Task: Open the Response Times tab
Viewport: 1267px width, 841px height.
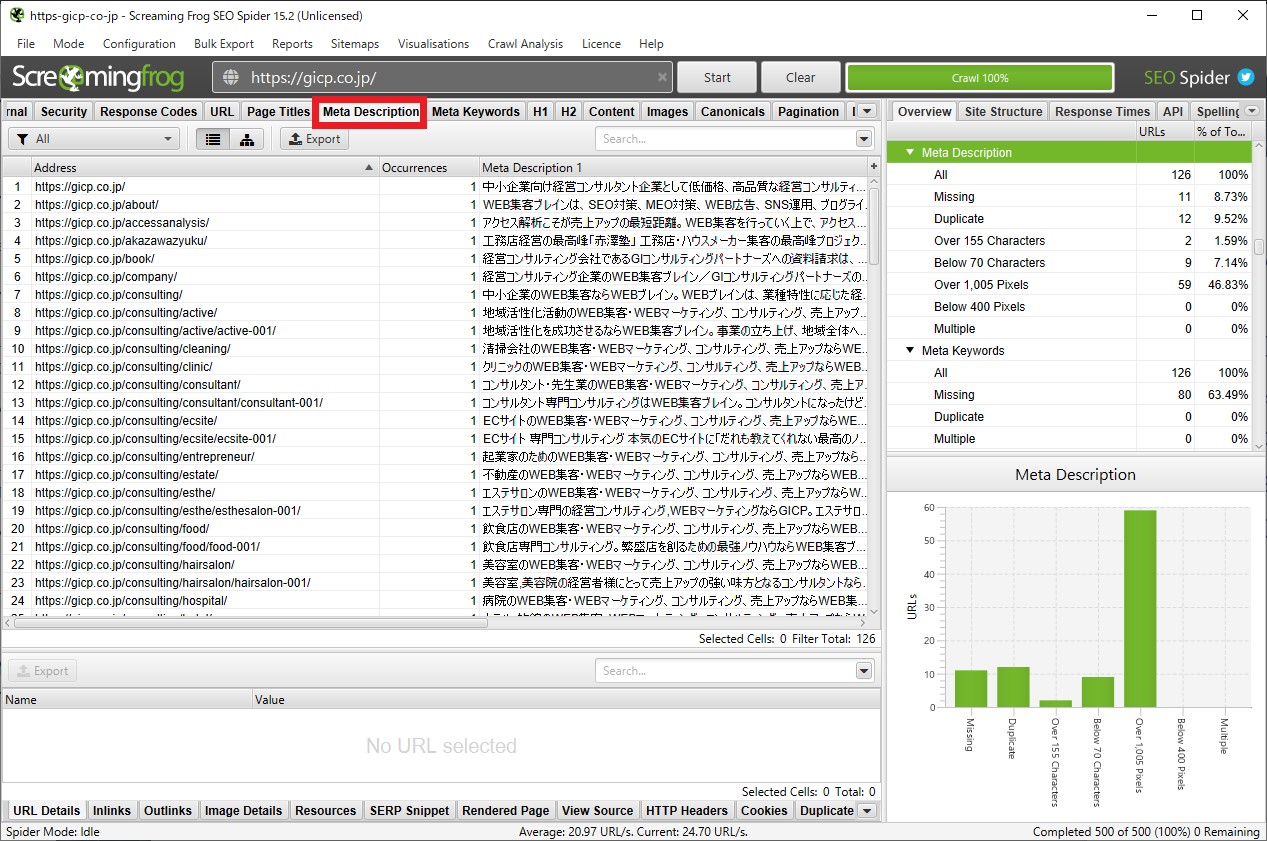Action: tap(1103, 111)
